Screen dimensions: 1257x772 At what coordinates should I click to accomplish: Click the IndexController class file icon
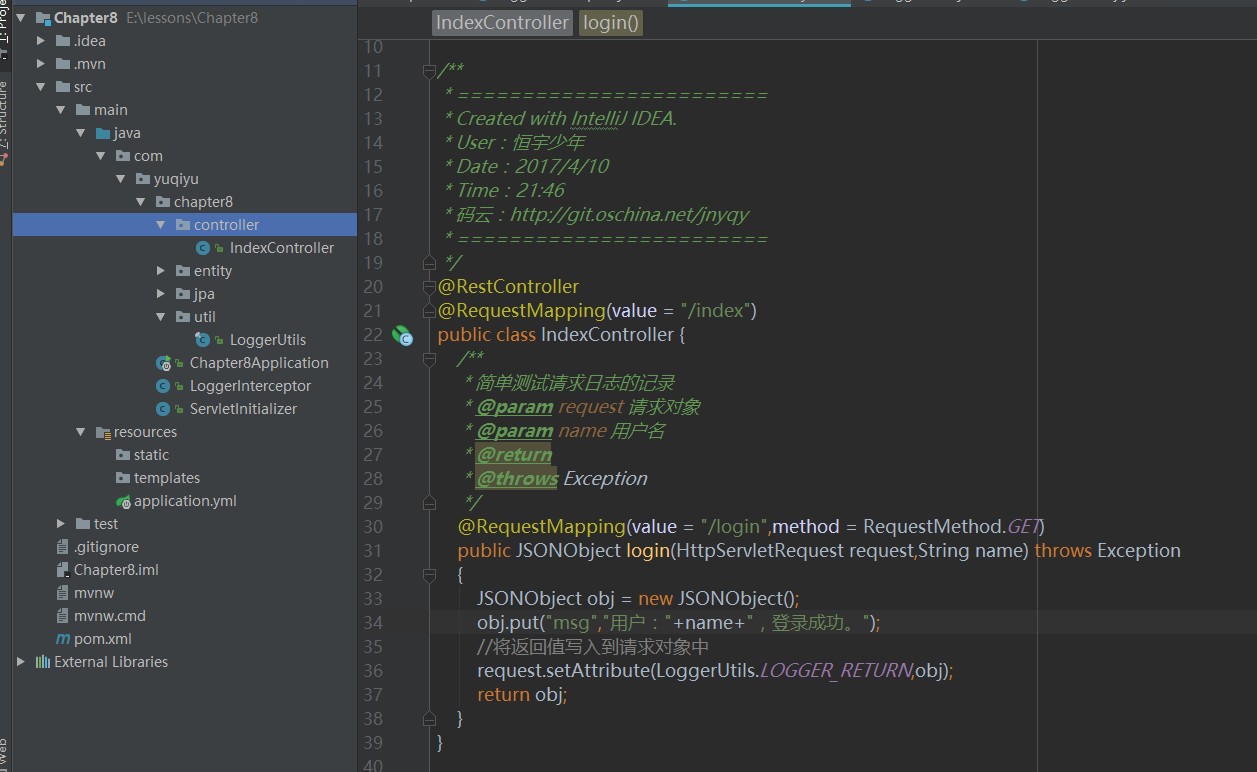(203, 248)
